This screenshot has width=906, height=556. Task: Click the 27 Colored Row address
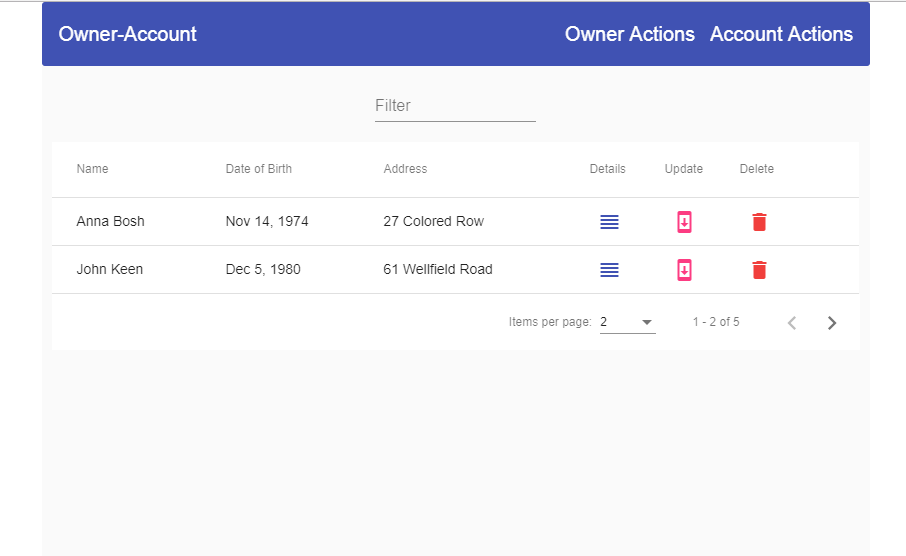(434, 222)
